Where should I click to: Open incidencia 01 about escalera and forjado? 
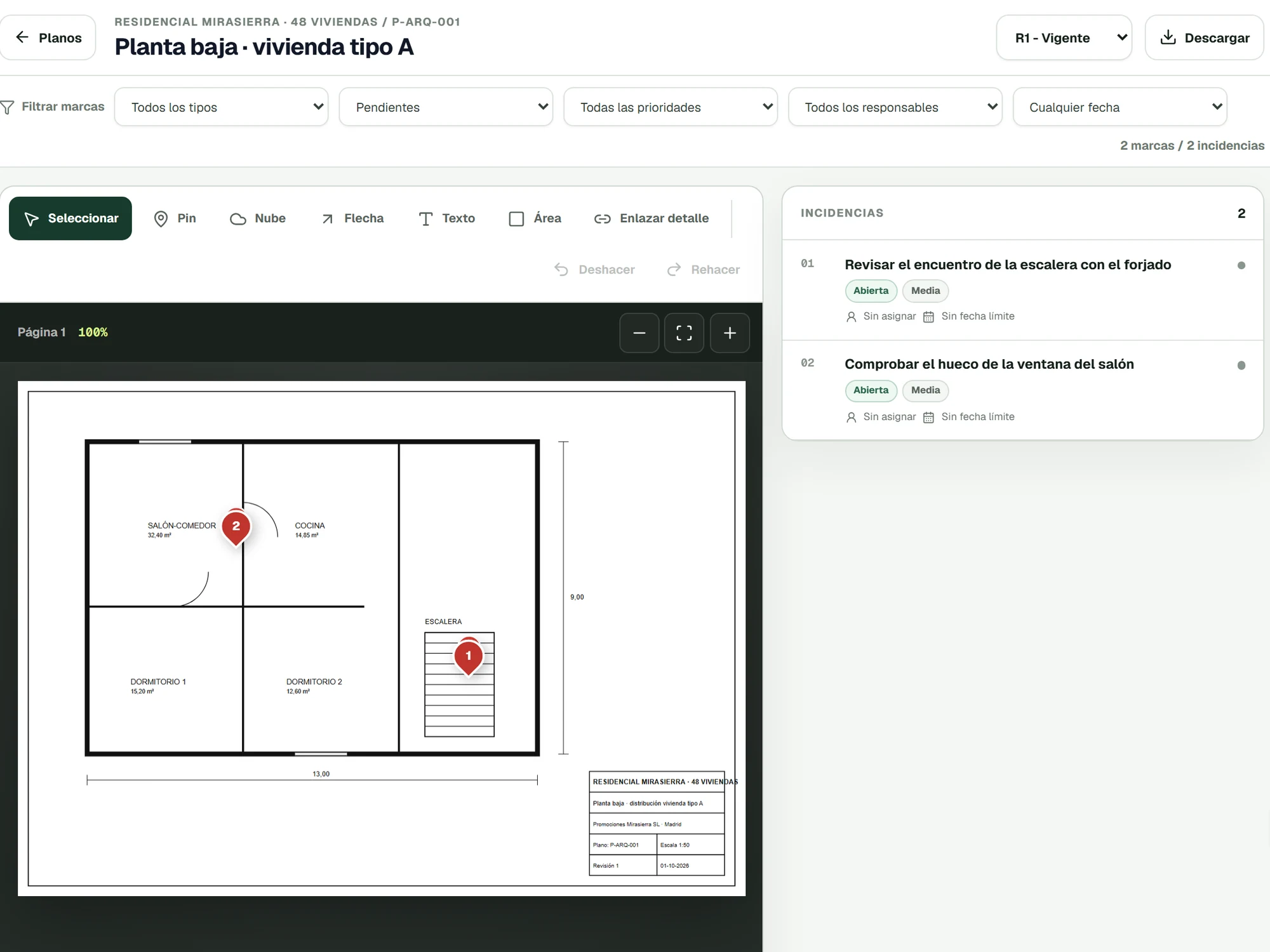(x=1022, y=290)
